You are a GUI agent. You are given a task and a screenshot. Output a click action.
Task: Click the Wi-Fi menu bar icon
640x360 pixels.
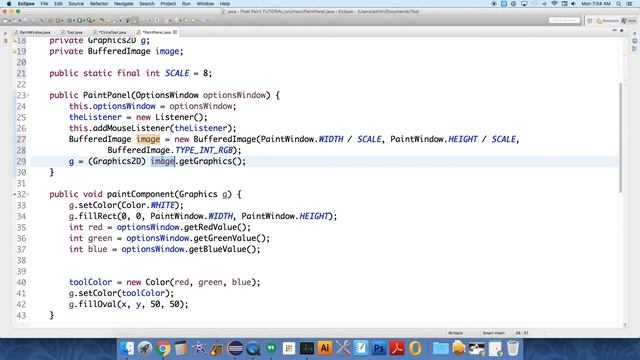pos(554,4)
